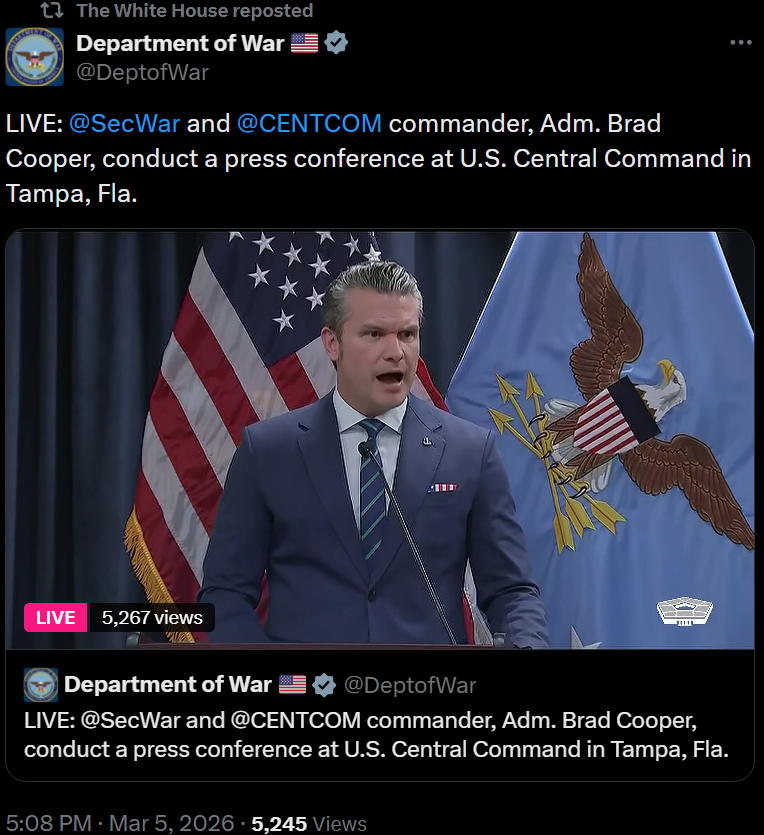Click the quoted tweet's small avatar

pos(40,685)
